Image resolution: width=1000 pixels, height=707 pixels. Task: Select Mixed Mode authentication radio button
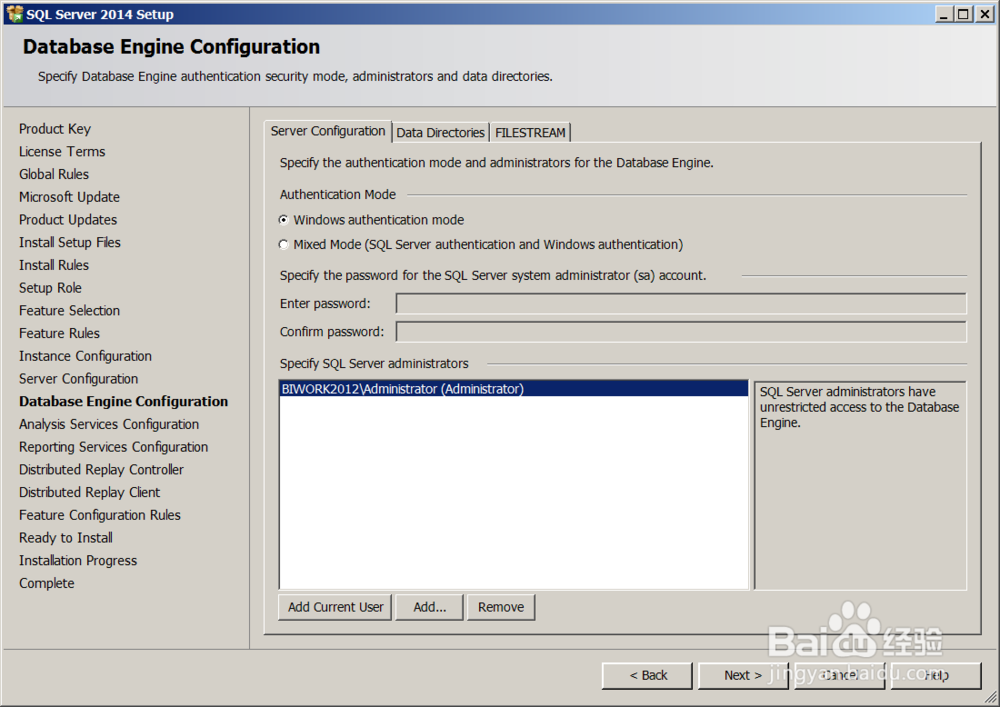(284, 245)
